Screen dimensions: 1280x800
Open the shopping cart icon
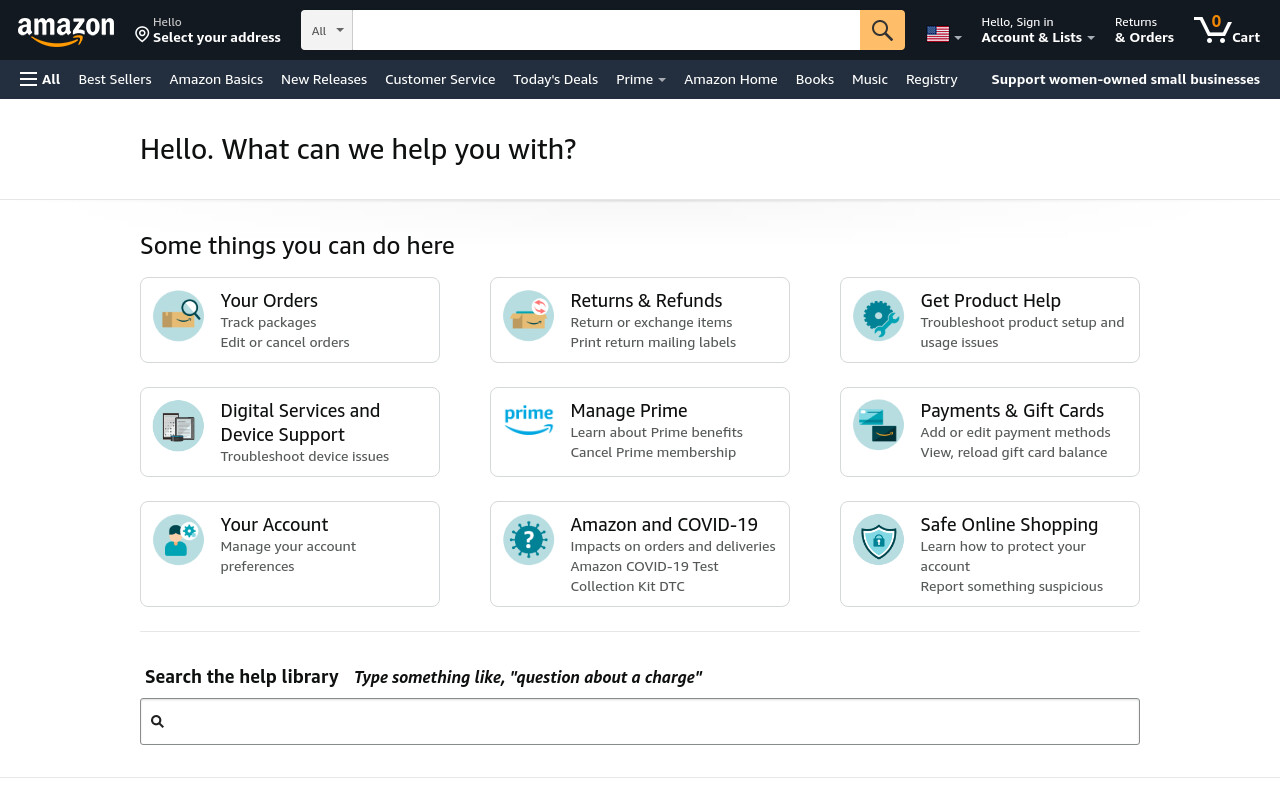tap(1226, 30)
